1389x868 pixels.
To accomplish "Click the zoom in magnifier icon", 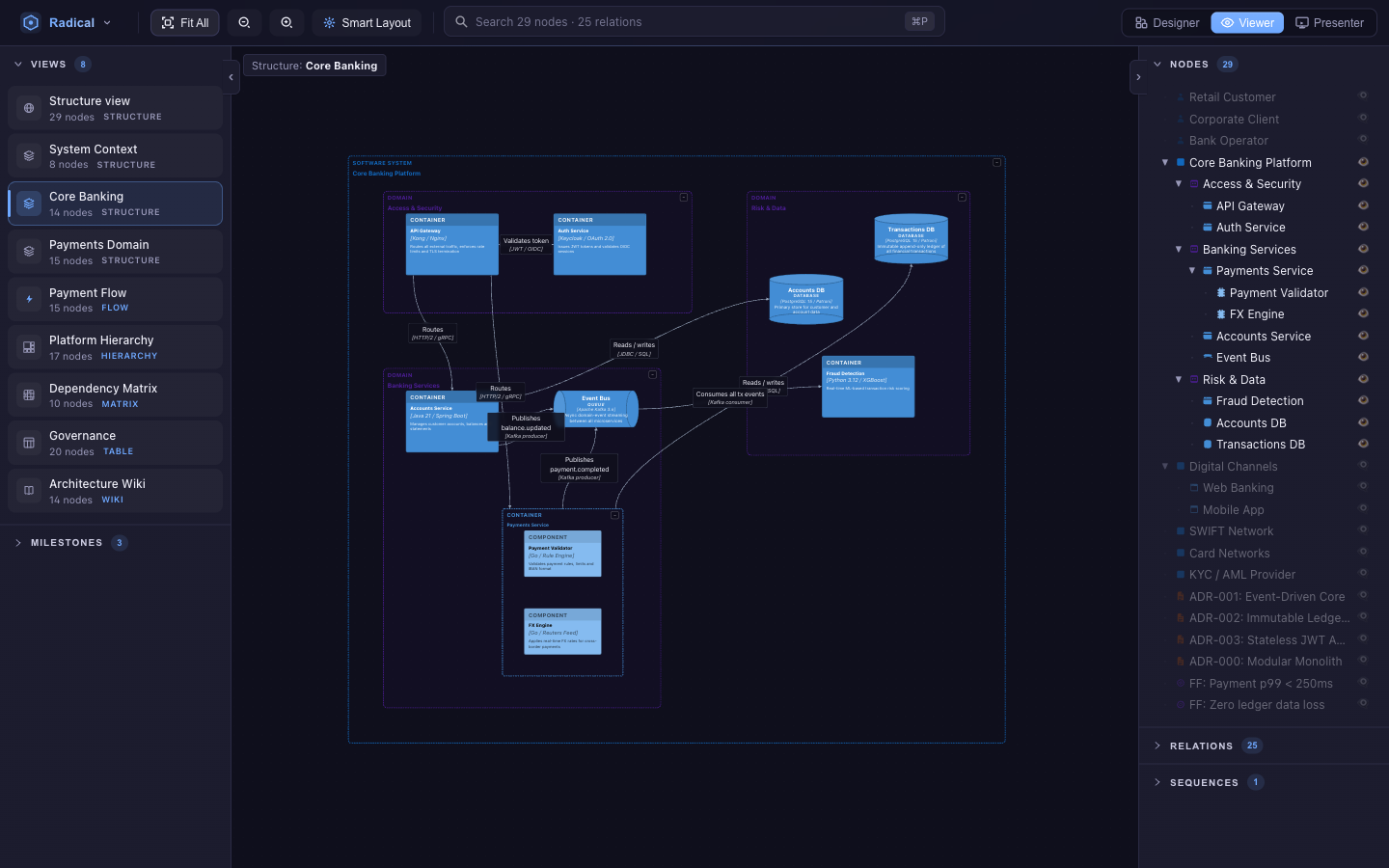I will [286, 22].
